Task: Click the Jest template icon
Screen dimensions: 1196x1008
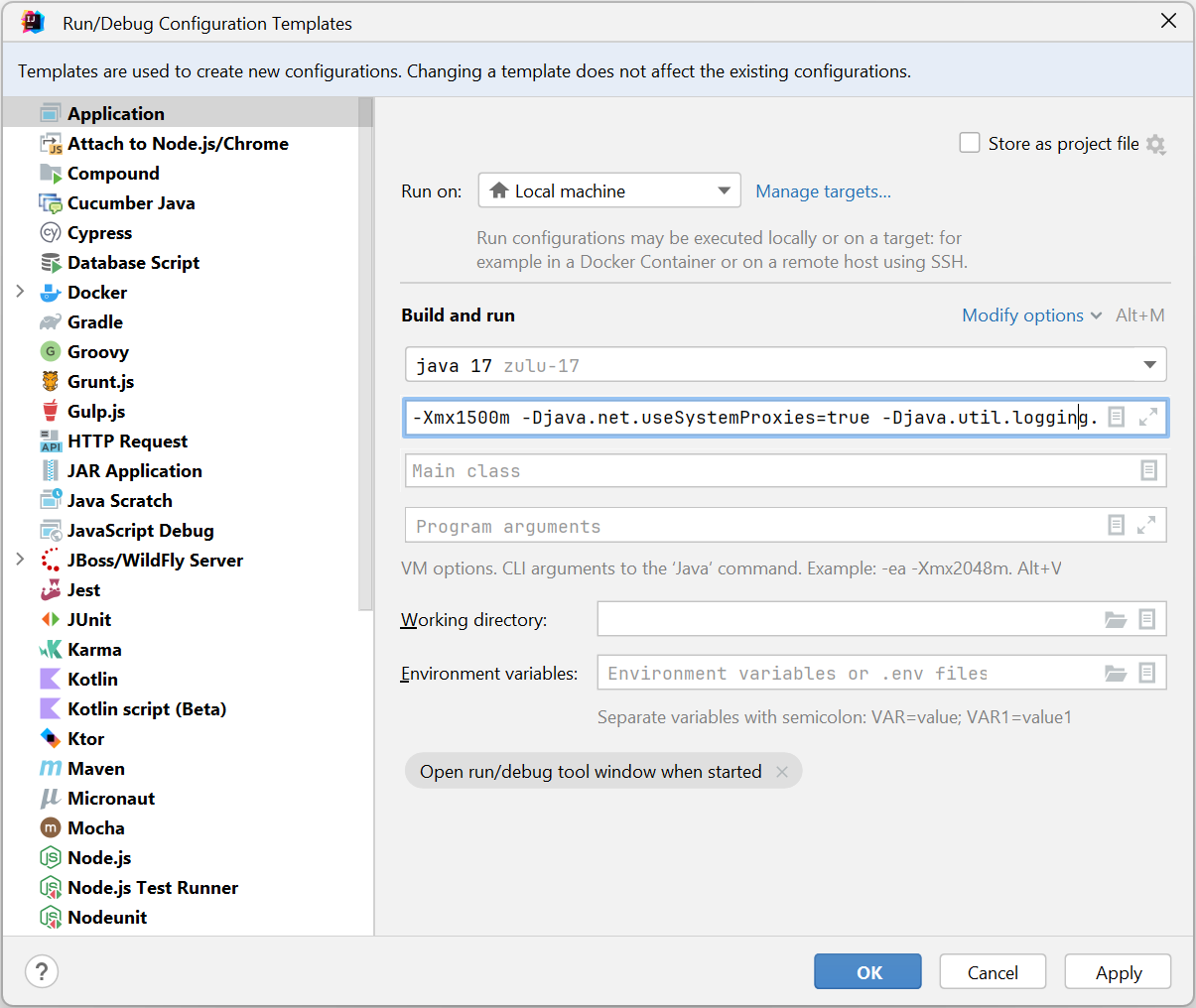Action: (x=51, y=589)
